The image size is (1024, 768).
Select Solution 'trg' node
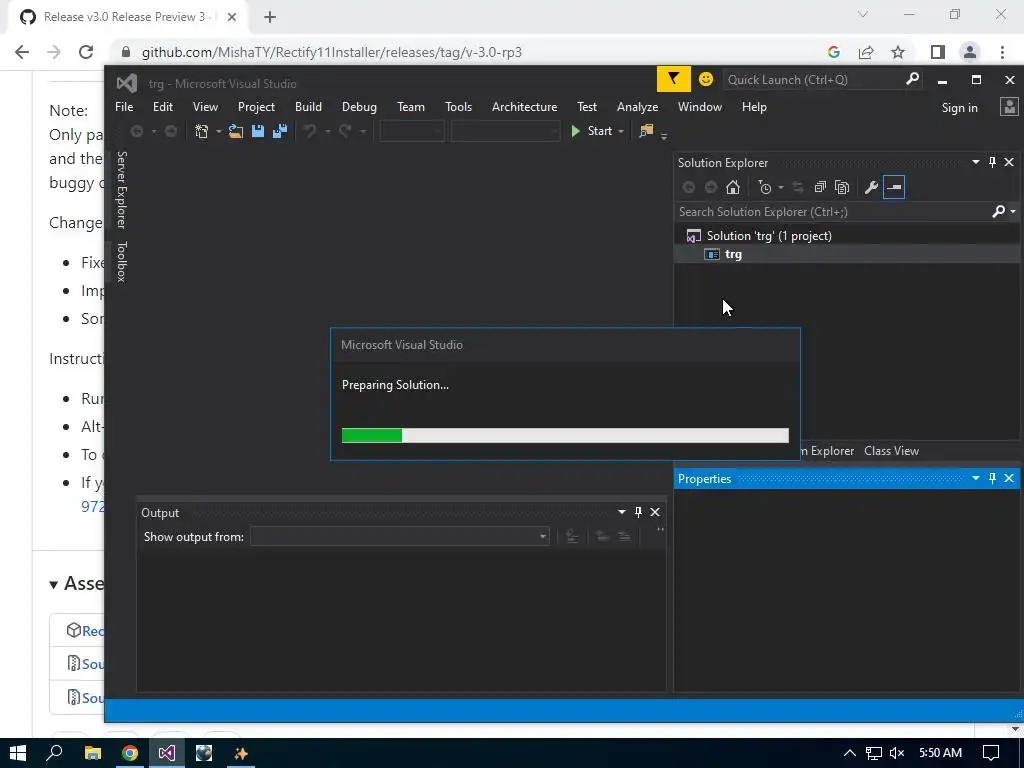(x=769, y=236)
